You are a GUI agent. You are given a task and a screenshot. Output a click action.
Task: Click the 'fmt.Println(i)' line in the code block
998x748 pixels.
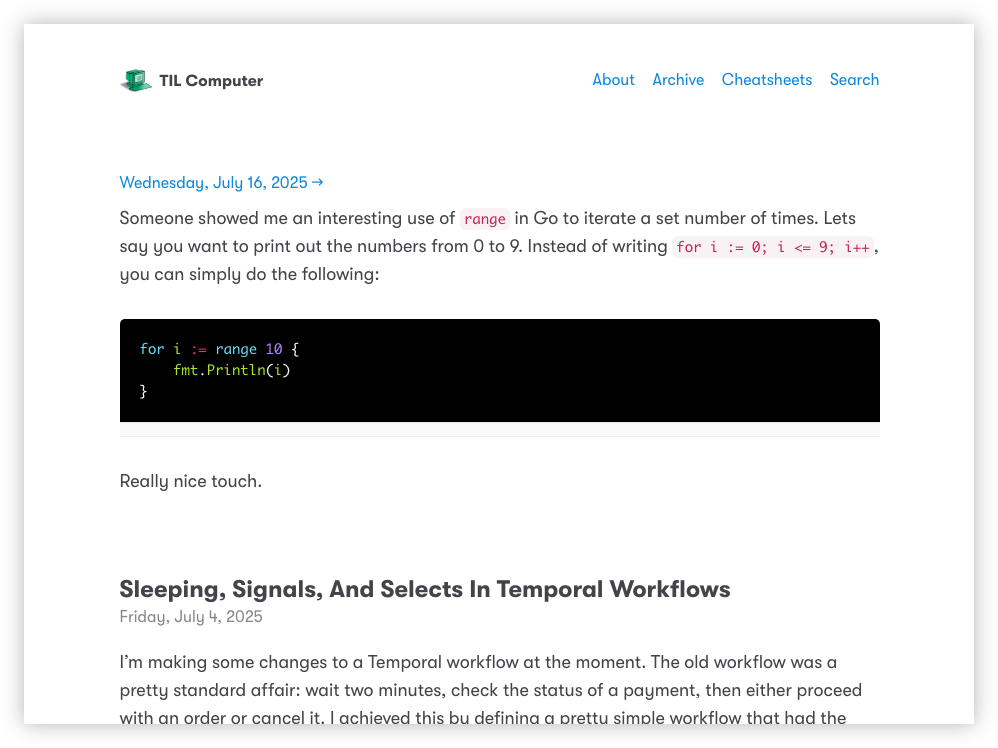coord(232,370)
